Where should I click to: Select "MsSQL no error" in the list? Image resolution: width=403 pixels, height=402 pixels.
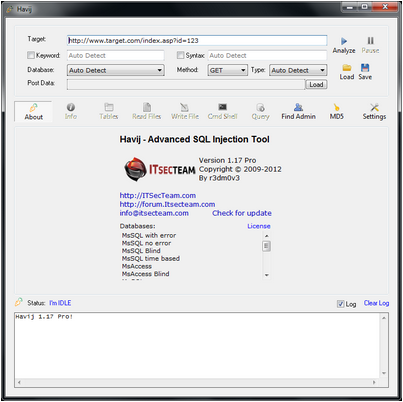click(146, 243)
